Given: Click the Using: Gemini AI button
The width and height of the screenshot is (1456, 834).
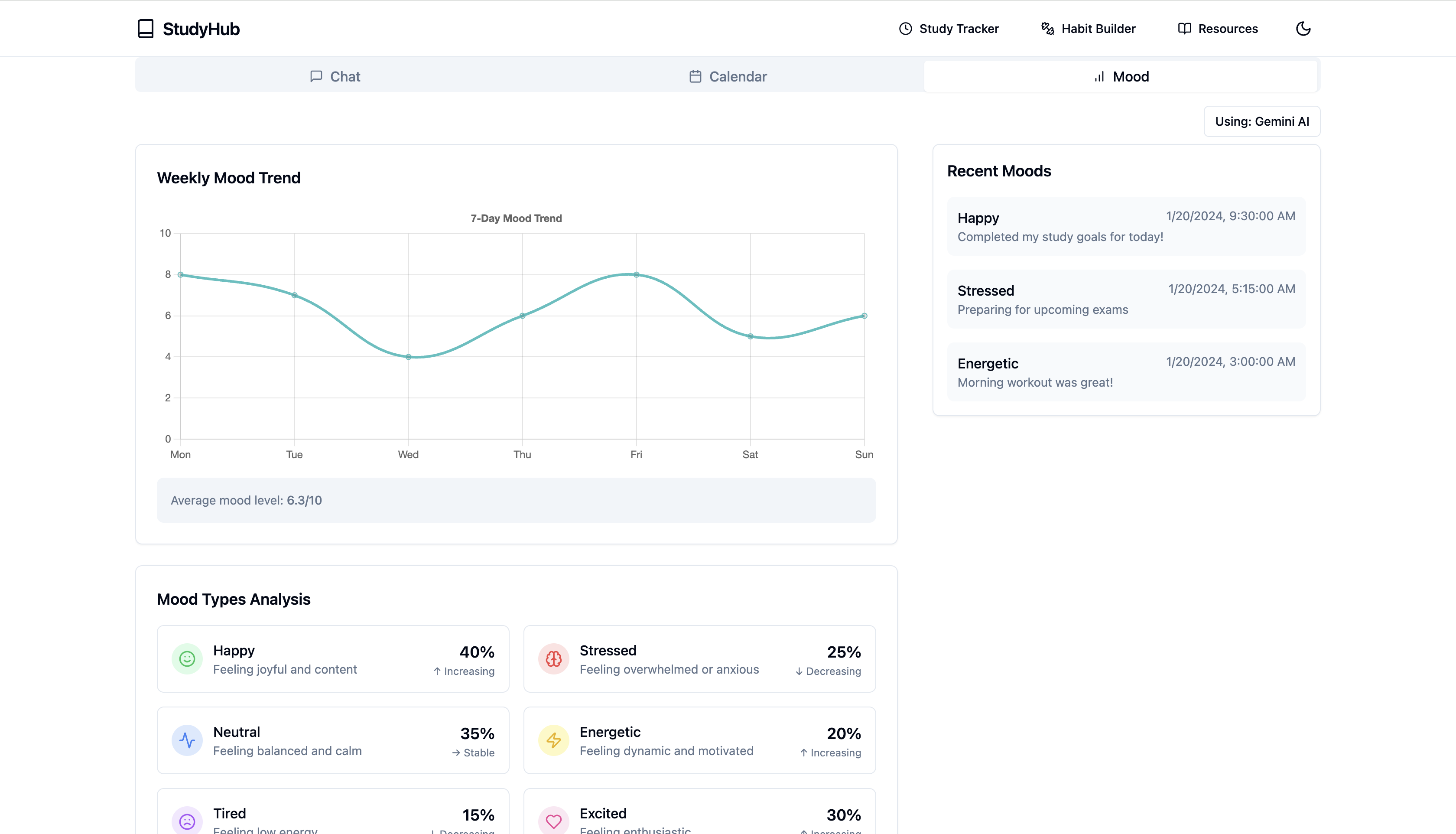Looking at the screenshot, I should coord(1262,121).
